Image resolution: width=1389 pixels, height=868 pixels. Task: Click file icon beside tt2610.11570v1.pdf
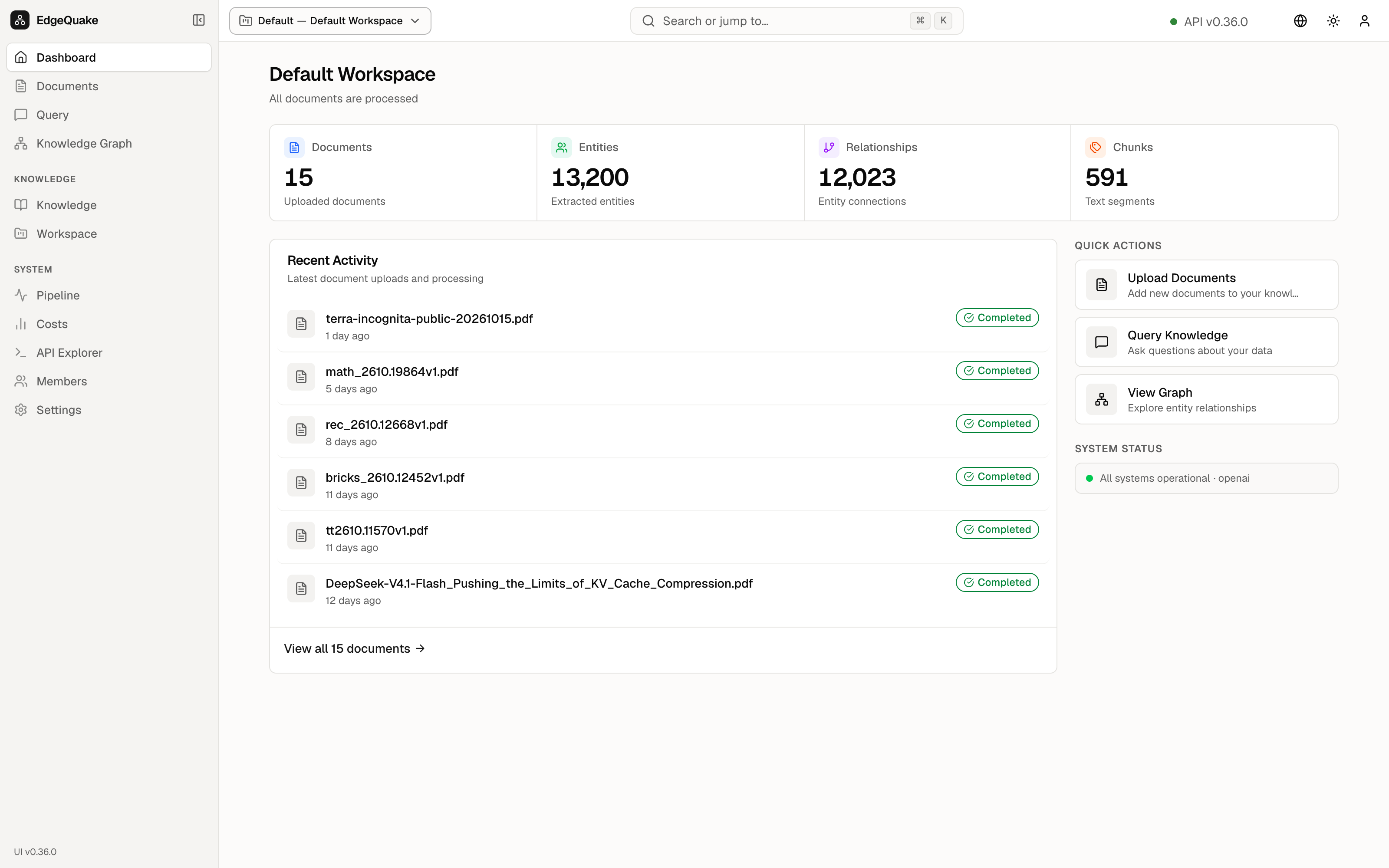point(301,536)
